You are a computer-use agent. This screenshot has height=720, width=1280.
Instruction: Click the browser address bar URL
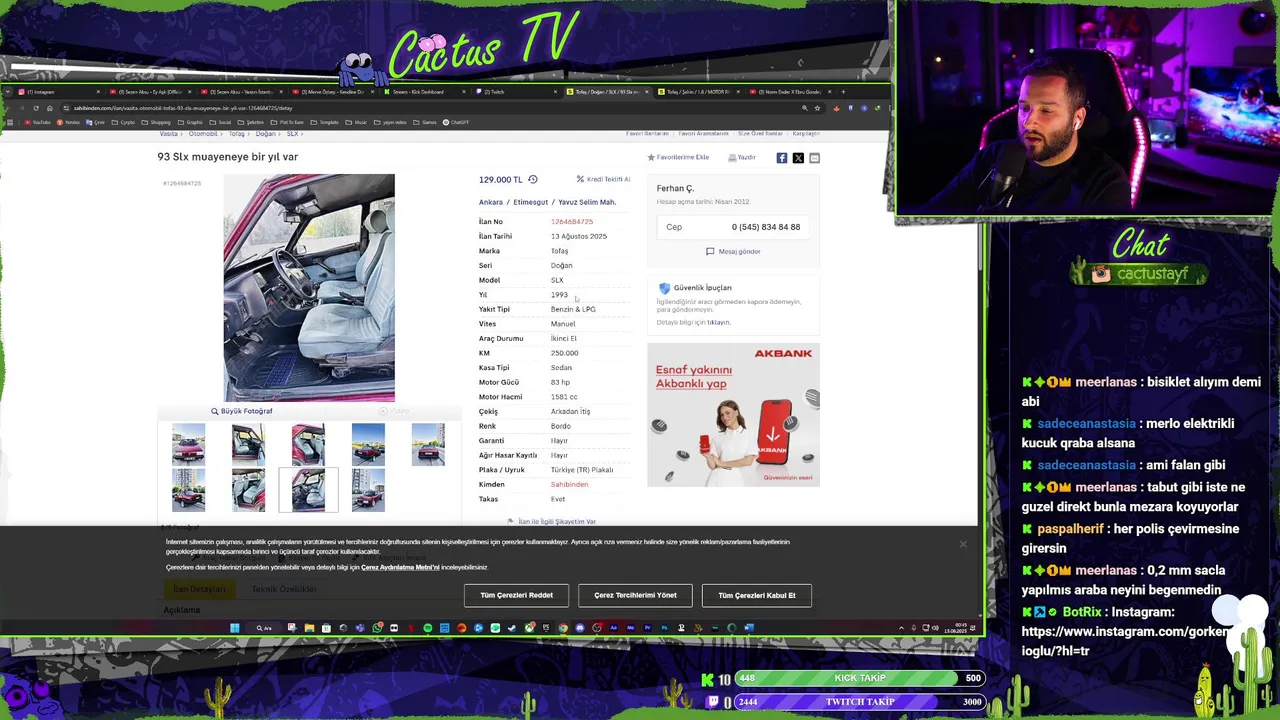point(183,108)
